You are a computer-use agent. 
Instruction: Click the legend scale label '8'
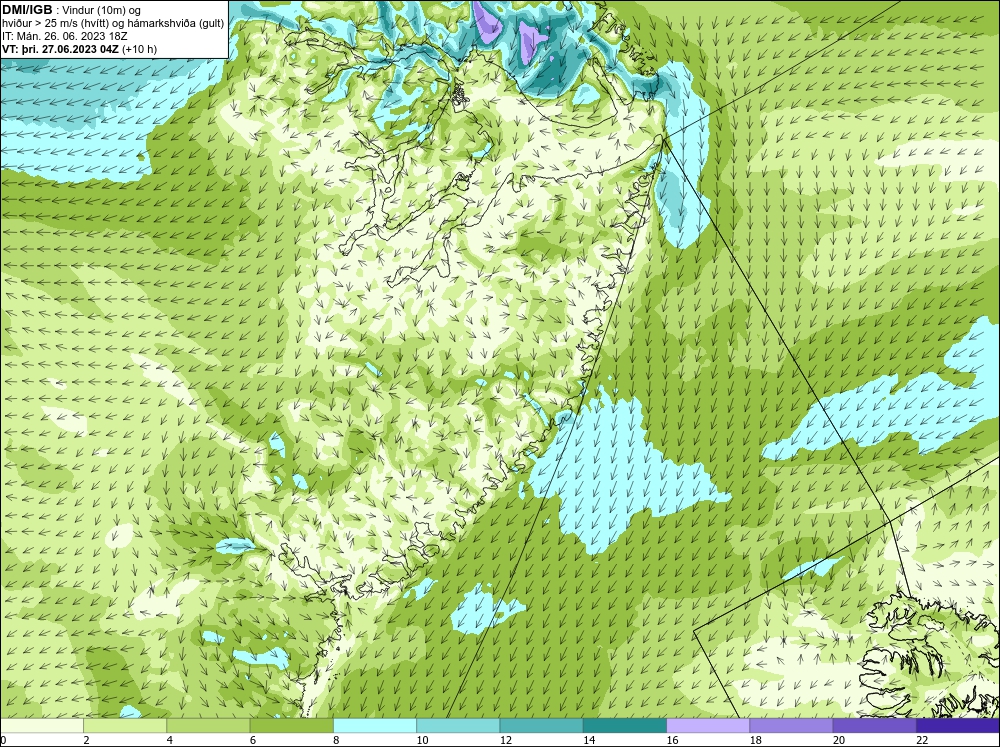pos(336,740)
